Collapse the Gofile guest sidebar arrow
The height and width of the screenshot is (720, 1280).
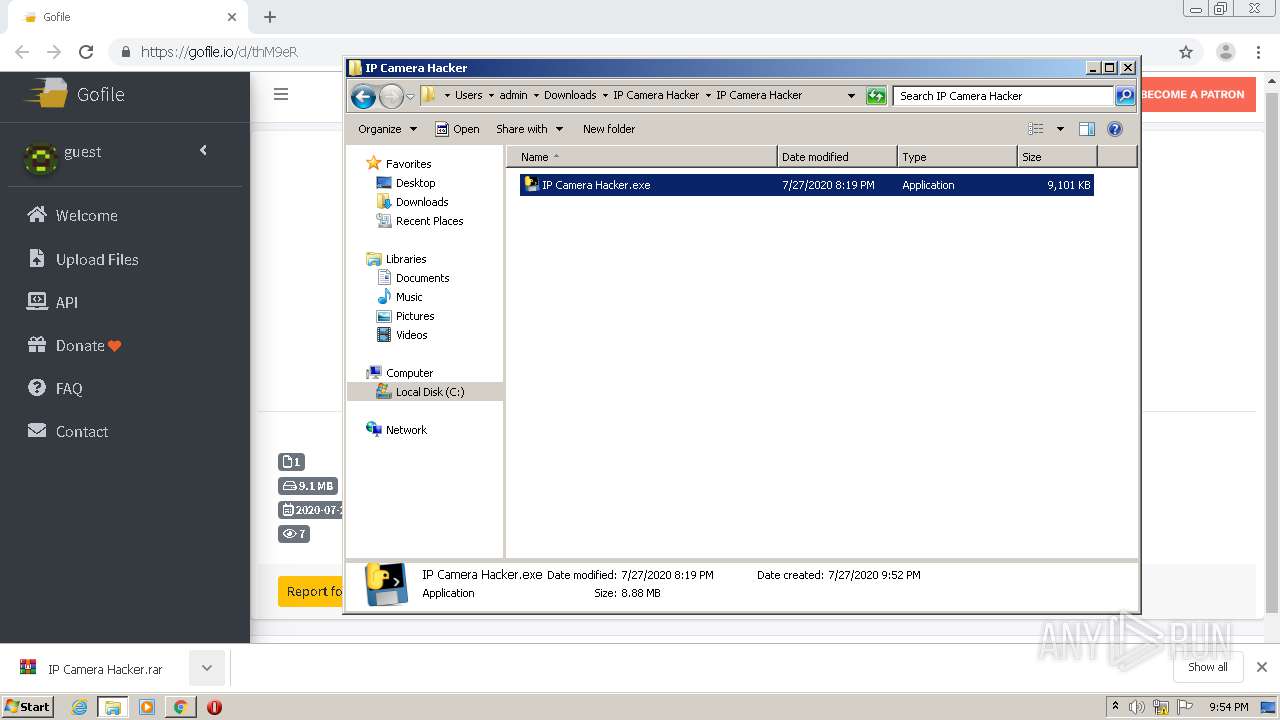203,150
